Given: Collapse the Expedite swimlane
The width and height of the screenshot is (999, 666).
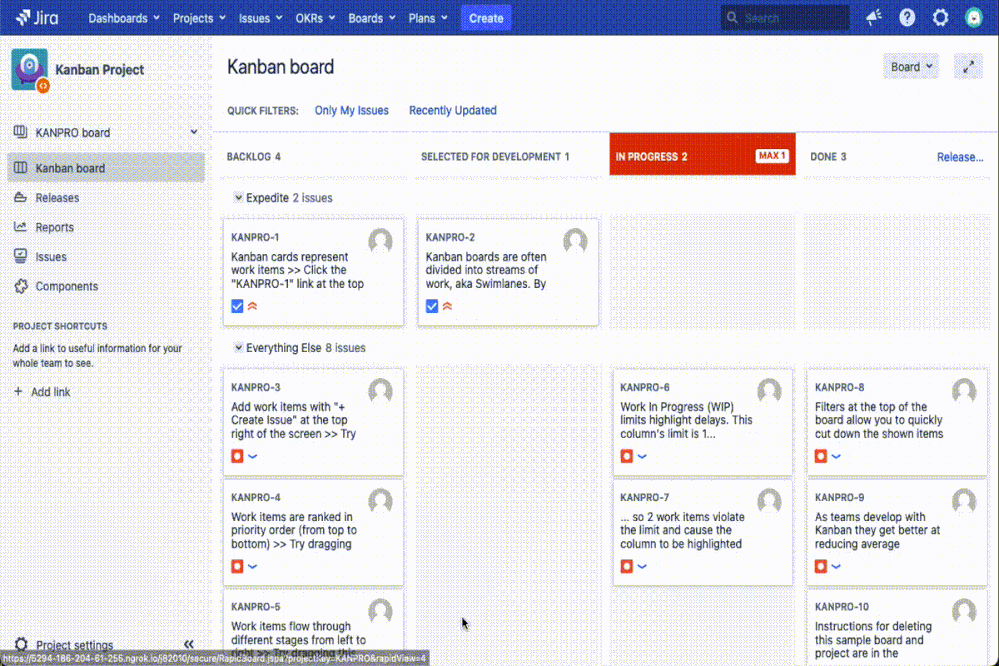Looking at the screenshot, I should pos(237,197).
